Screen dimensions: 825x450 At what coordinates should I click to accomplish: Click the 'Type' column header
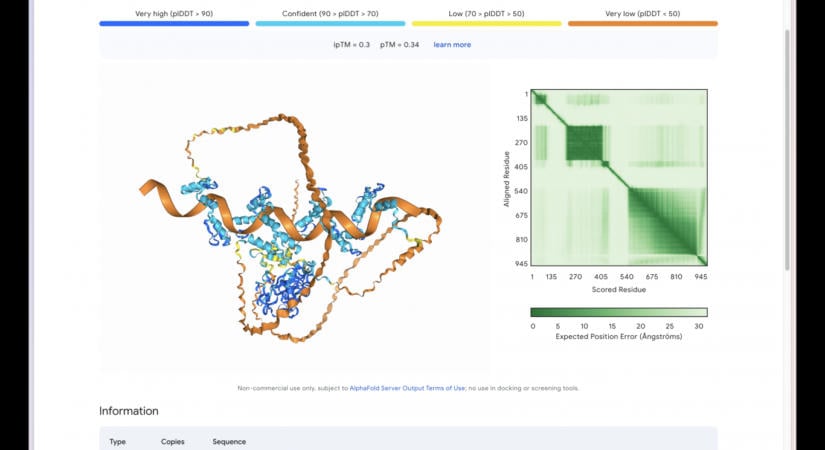117,442
